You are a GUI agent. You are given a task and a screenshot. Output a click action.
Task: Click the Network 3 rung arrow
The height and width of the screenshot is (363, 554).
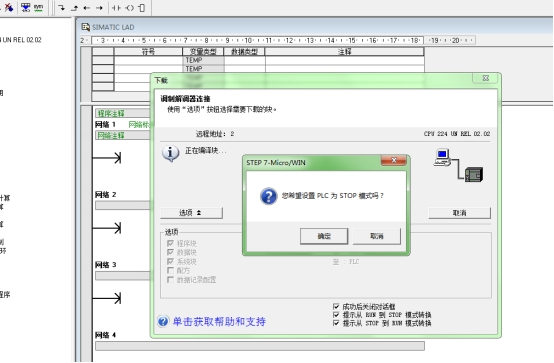pyautogui.click(x=107, y=298)
